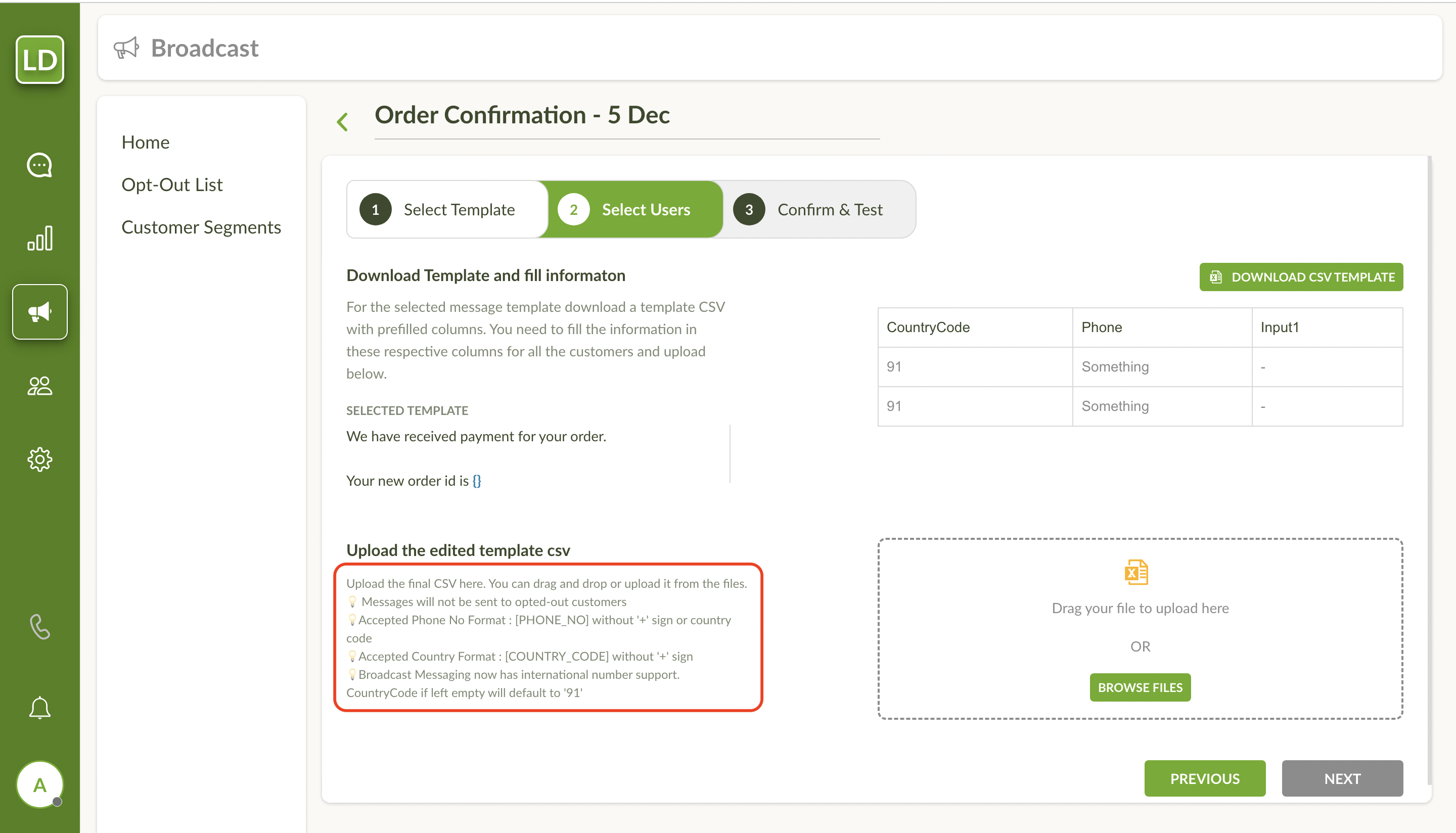Click Download CSV Template button
1456x833 pixels.
1301,277
